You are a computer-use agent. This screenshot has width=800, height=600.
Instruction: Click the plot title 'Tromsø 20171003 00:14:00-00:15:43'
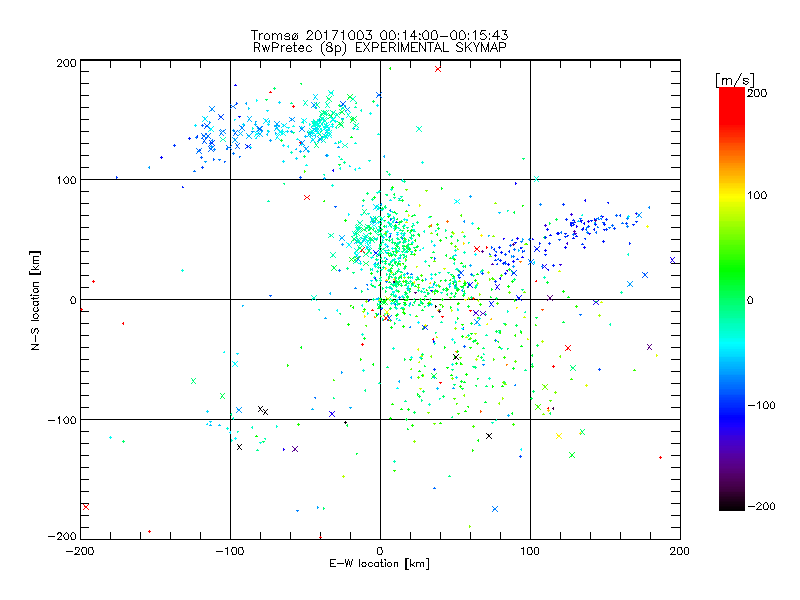click(x=379, y=35)
